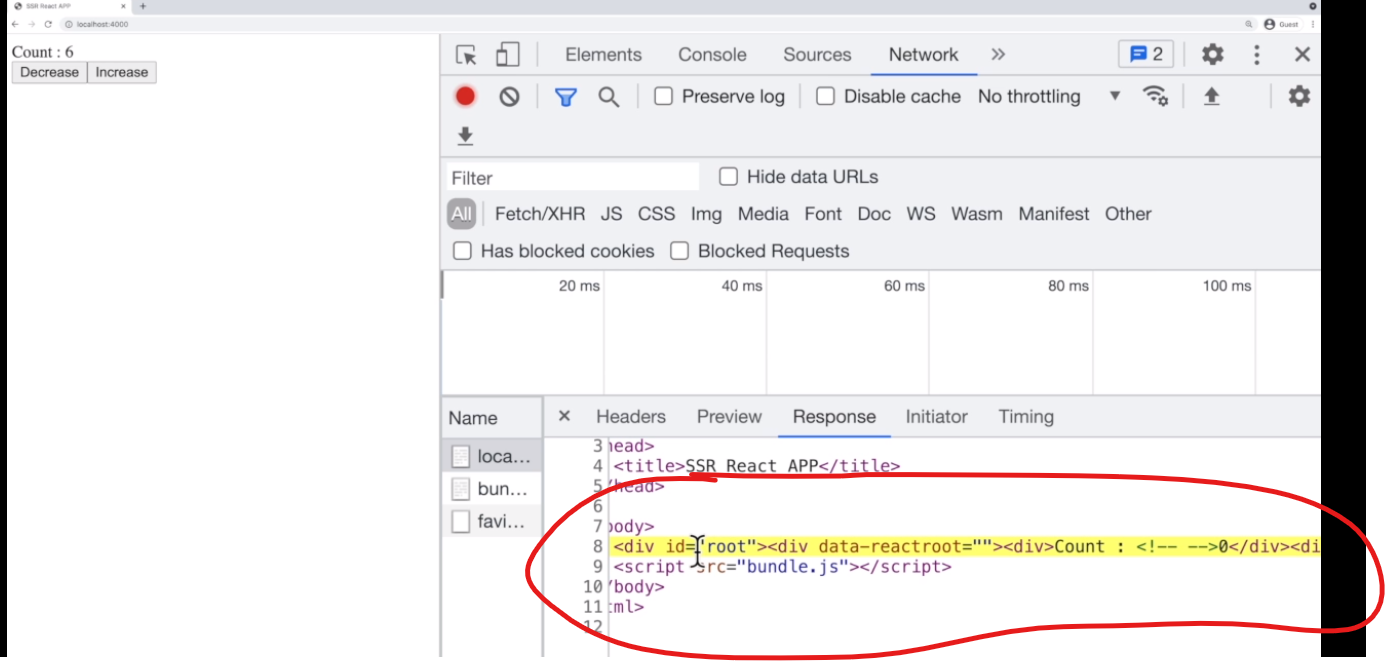Filter requests by Media
Screen dimensions: 1392x664
[x=763, y=214]
